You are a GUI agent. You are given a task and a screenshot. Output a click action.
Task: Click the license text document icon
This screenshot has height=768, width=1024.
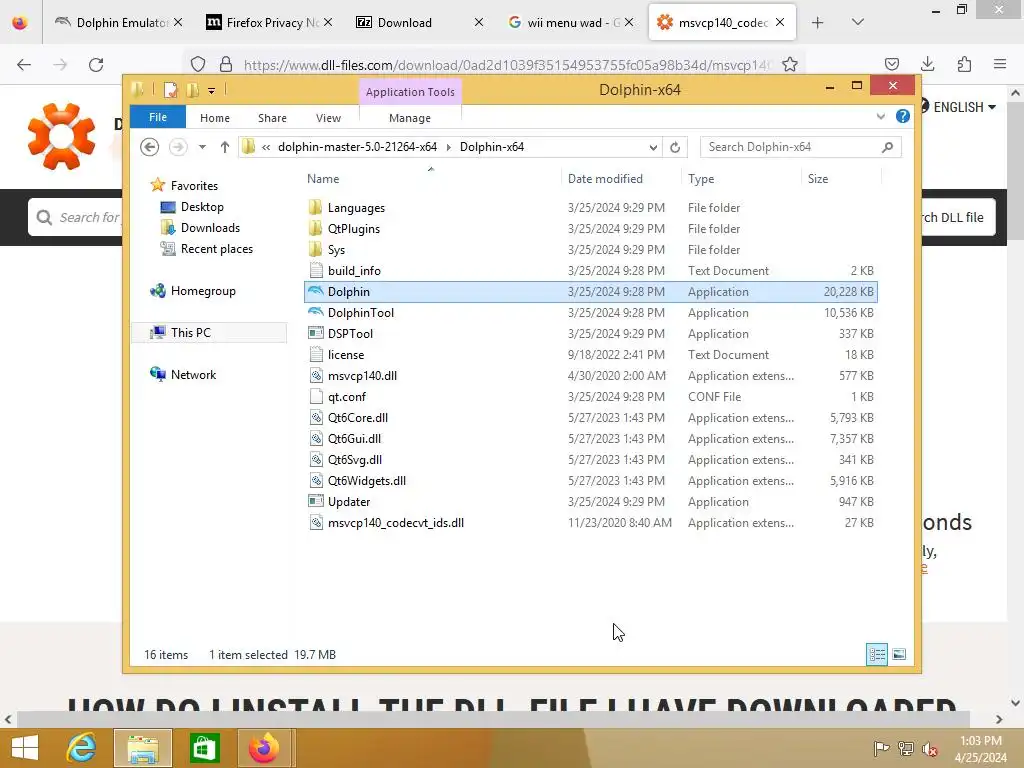315,355
